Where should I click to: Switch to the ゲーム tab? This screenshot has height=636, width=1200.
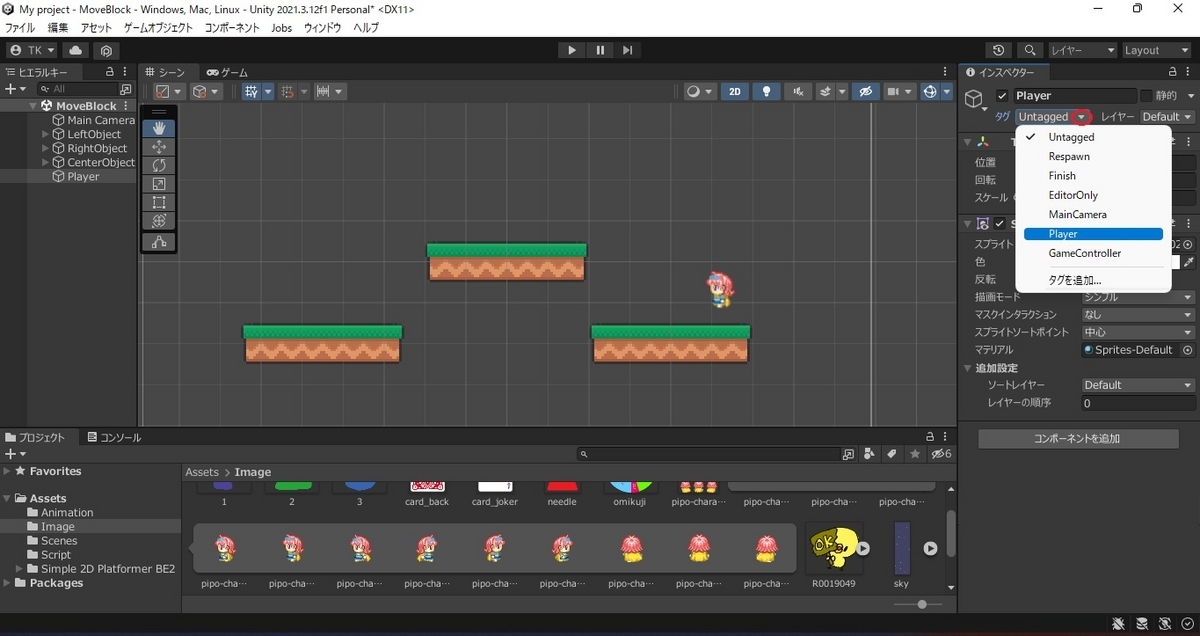point(228,72)
